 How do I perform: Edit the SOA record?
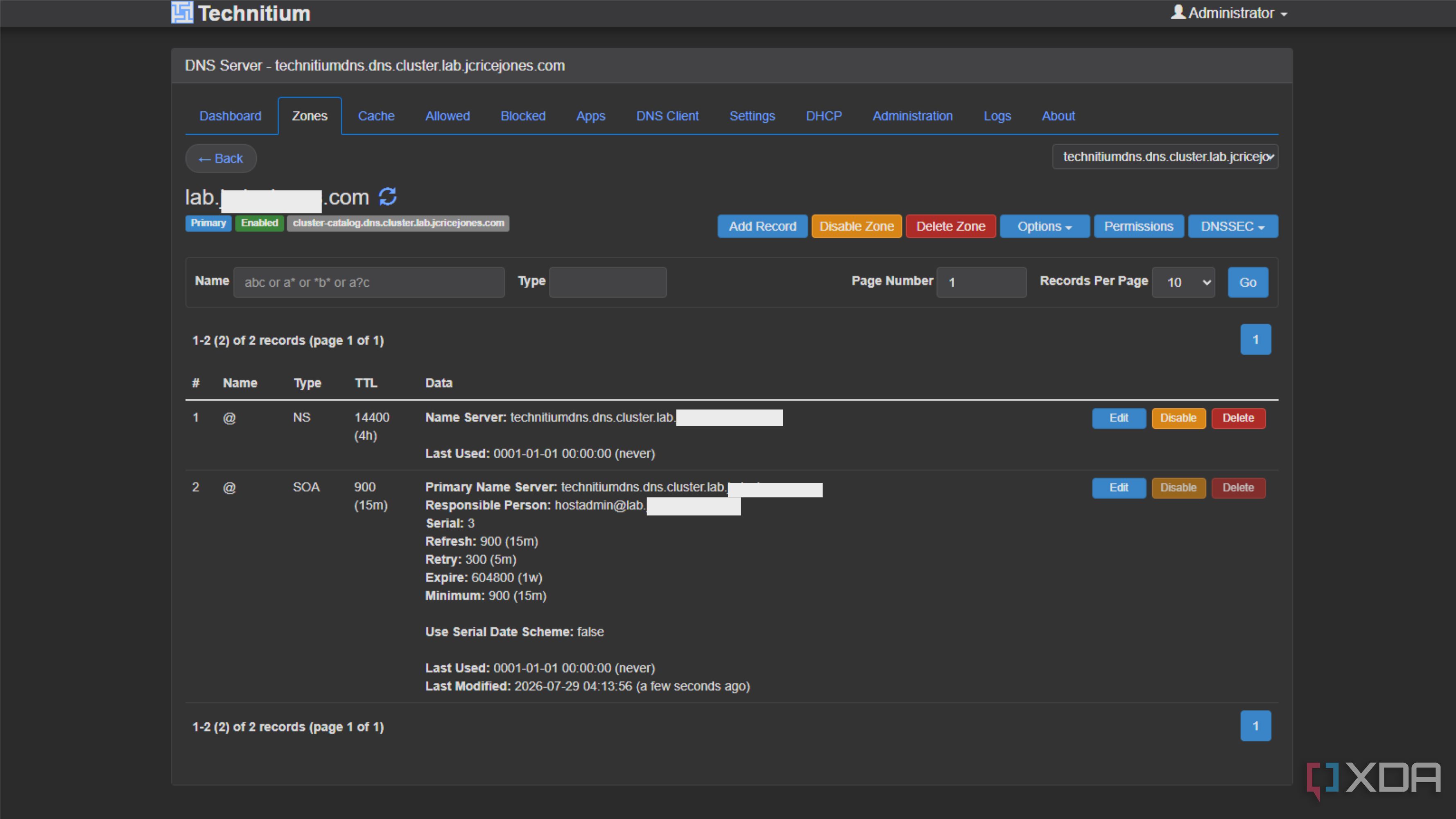pos(1119,488)
